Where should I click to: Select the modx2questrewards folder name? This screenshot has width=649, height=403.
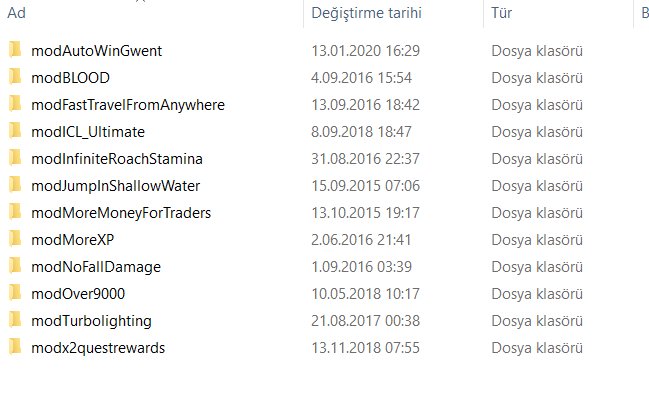click(98, 347)
